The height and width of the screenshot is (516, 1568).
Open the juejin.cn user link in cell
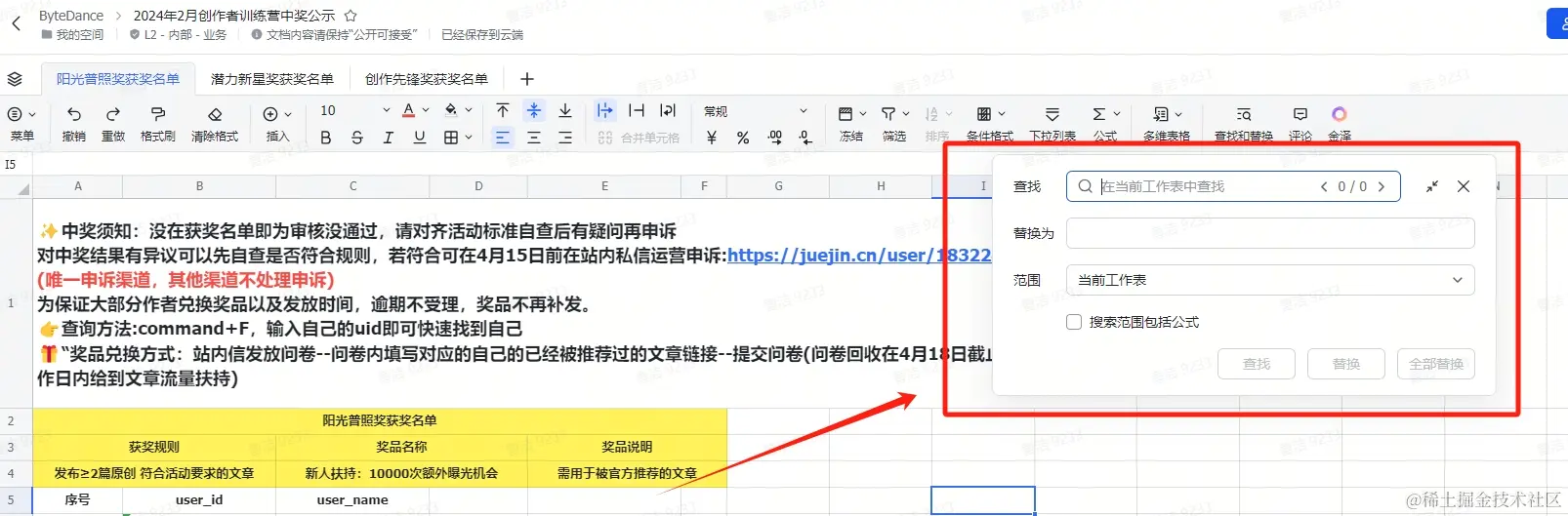coord(859,256)
